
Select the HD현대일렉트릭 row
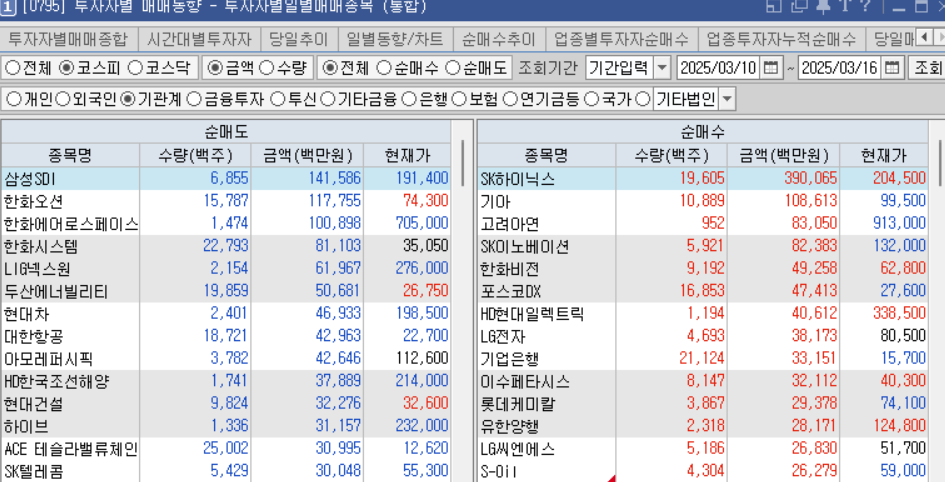pos(703,314)
